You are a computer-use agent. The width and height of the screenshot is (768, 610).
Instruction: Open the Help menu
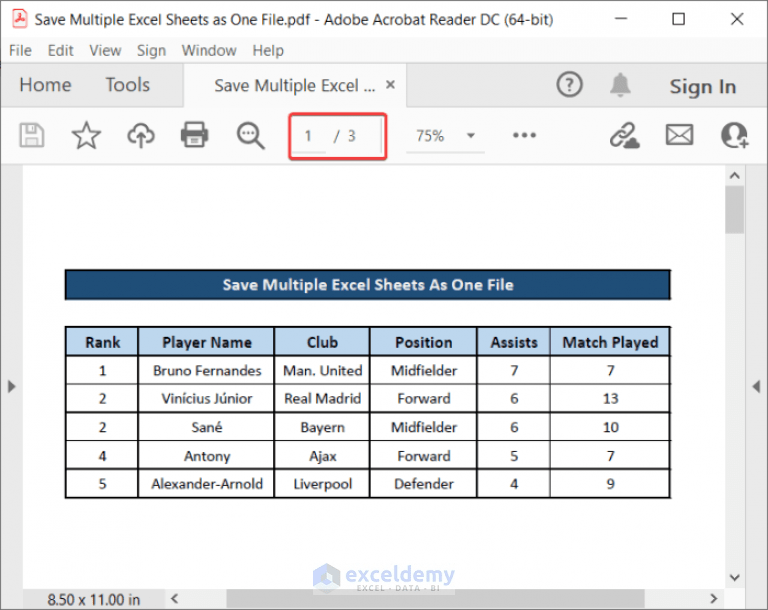(x=268, y=50)
